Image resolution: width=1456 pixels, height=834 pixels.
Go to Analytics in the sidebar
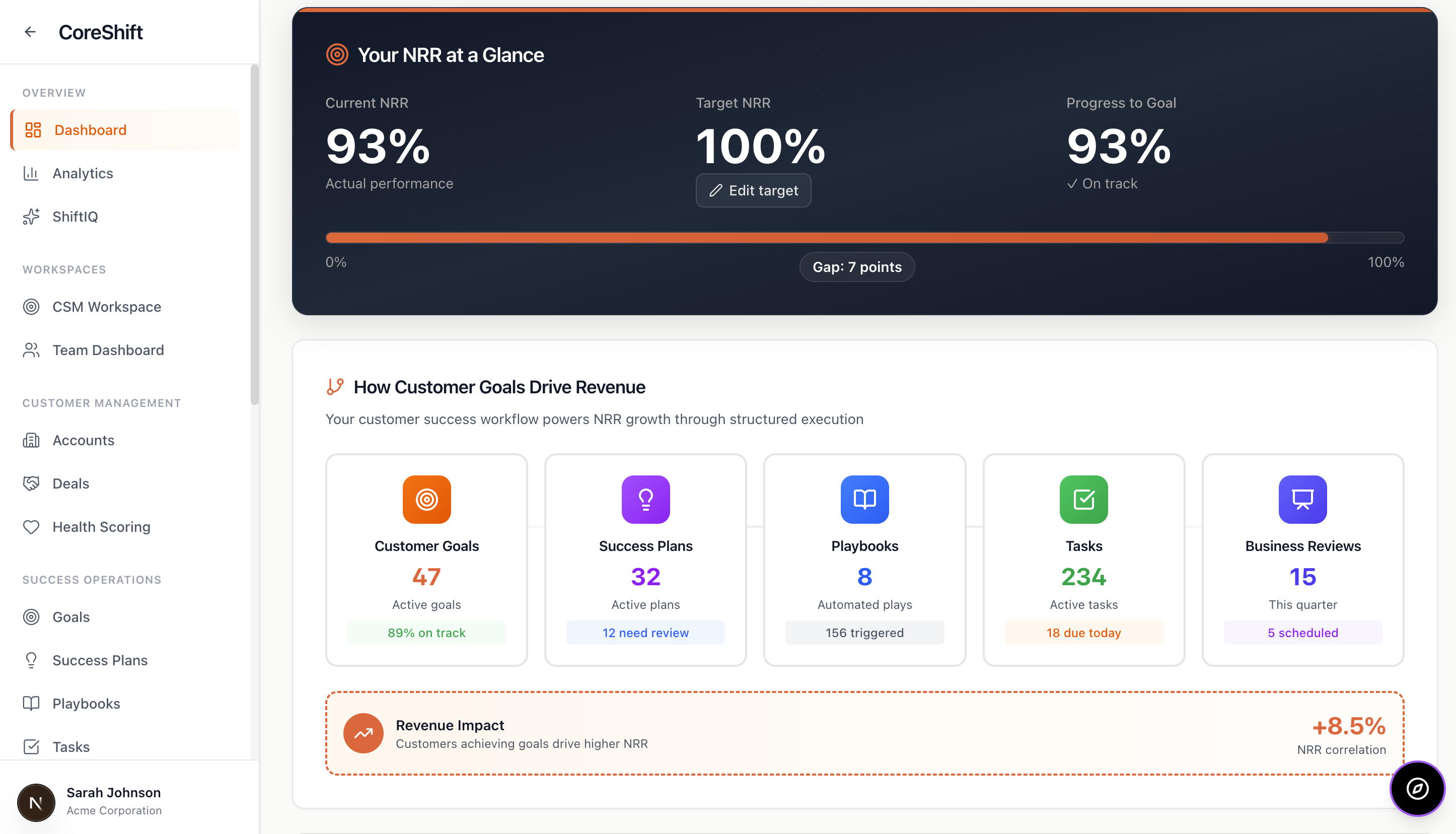(x=83, y=173)
